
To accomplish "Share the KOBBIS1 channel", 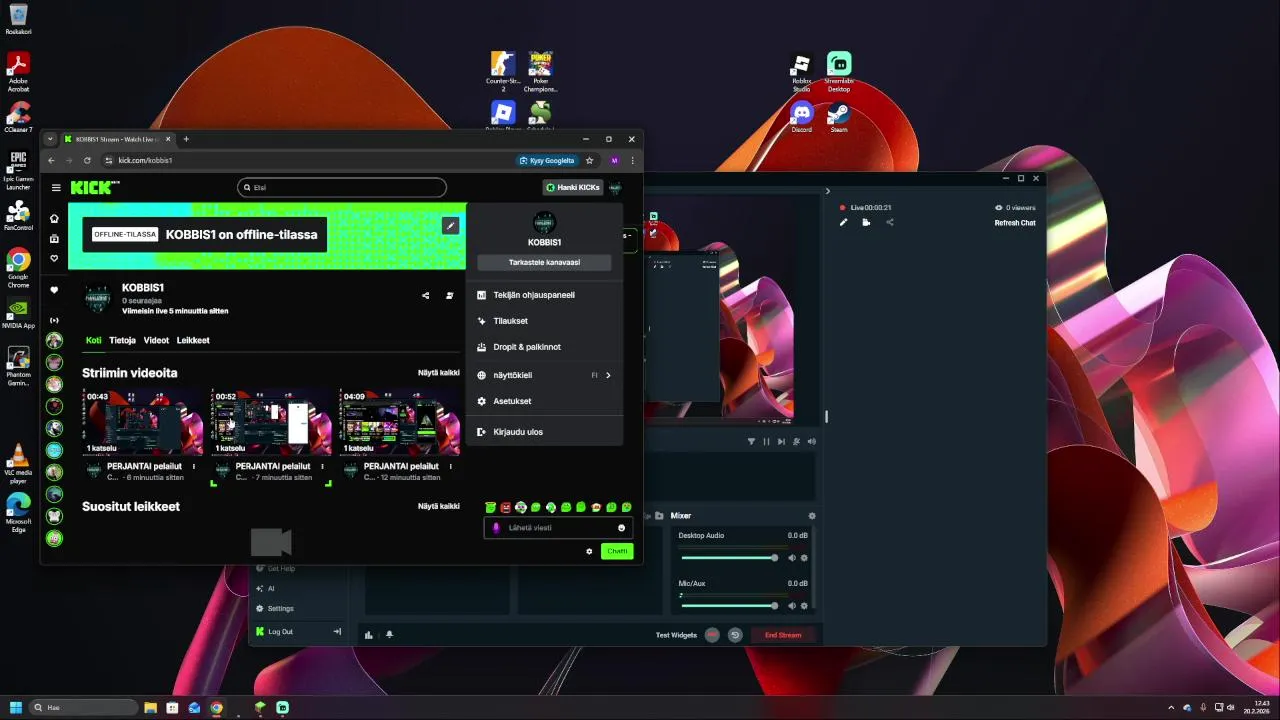I will tap(426, 296).
